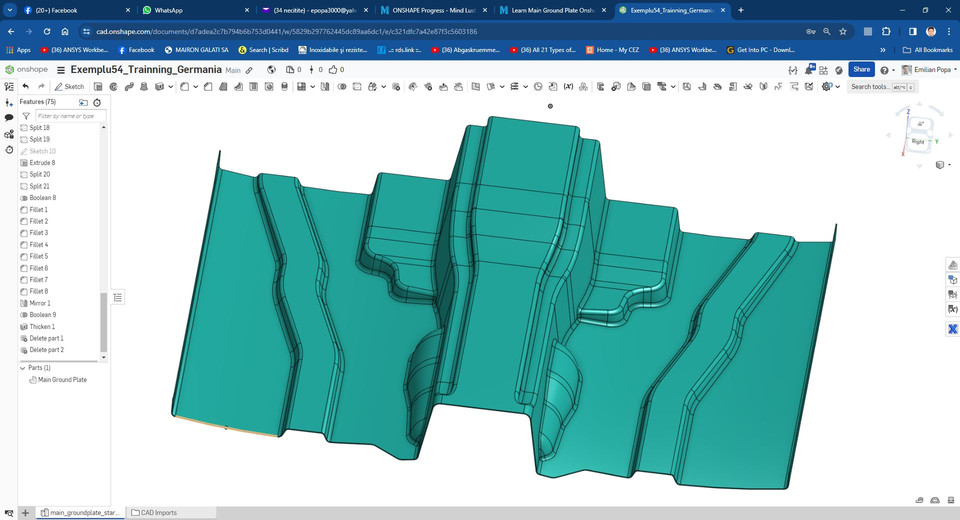Expand the Fillet tool group dropdown arrow
The image size is (960, 520).
[x=195, y=86]
